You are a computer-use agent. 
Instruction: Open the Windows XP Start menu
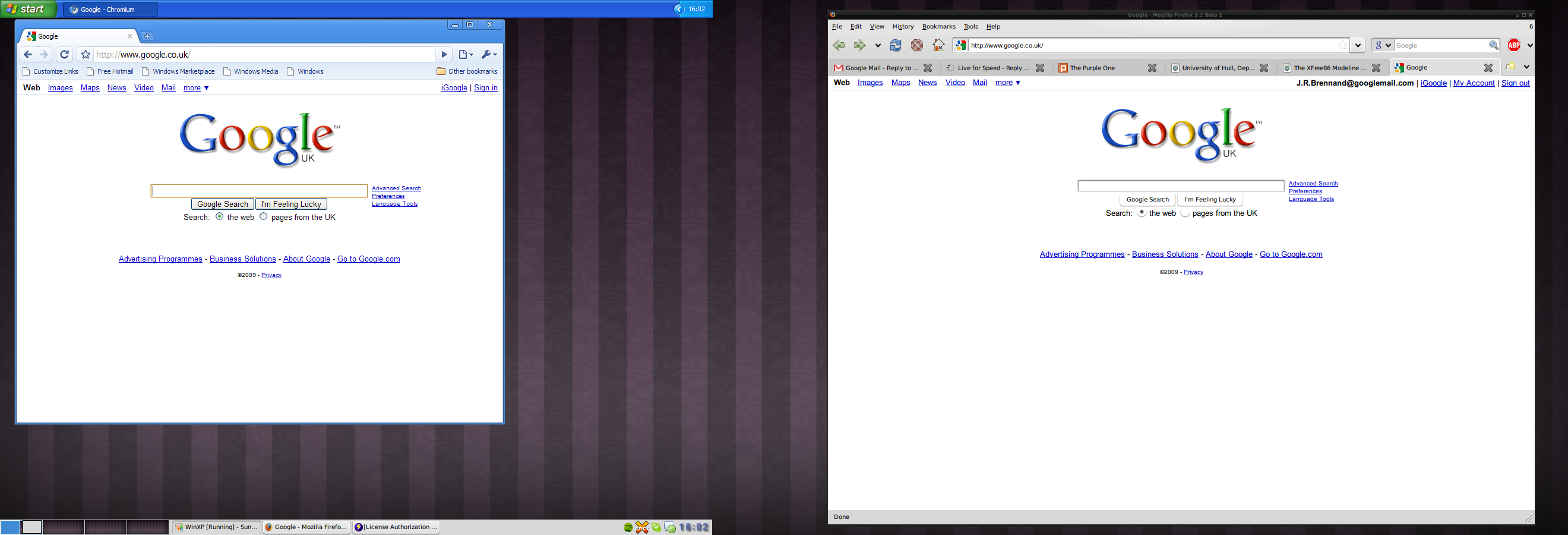click(x=29, y=9)
